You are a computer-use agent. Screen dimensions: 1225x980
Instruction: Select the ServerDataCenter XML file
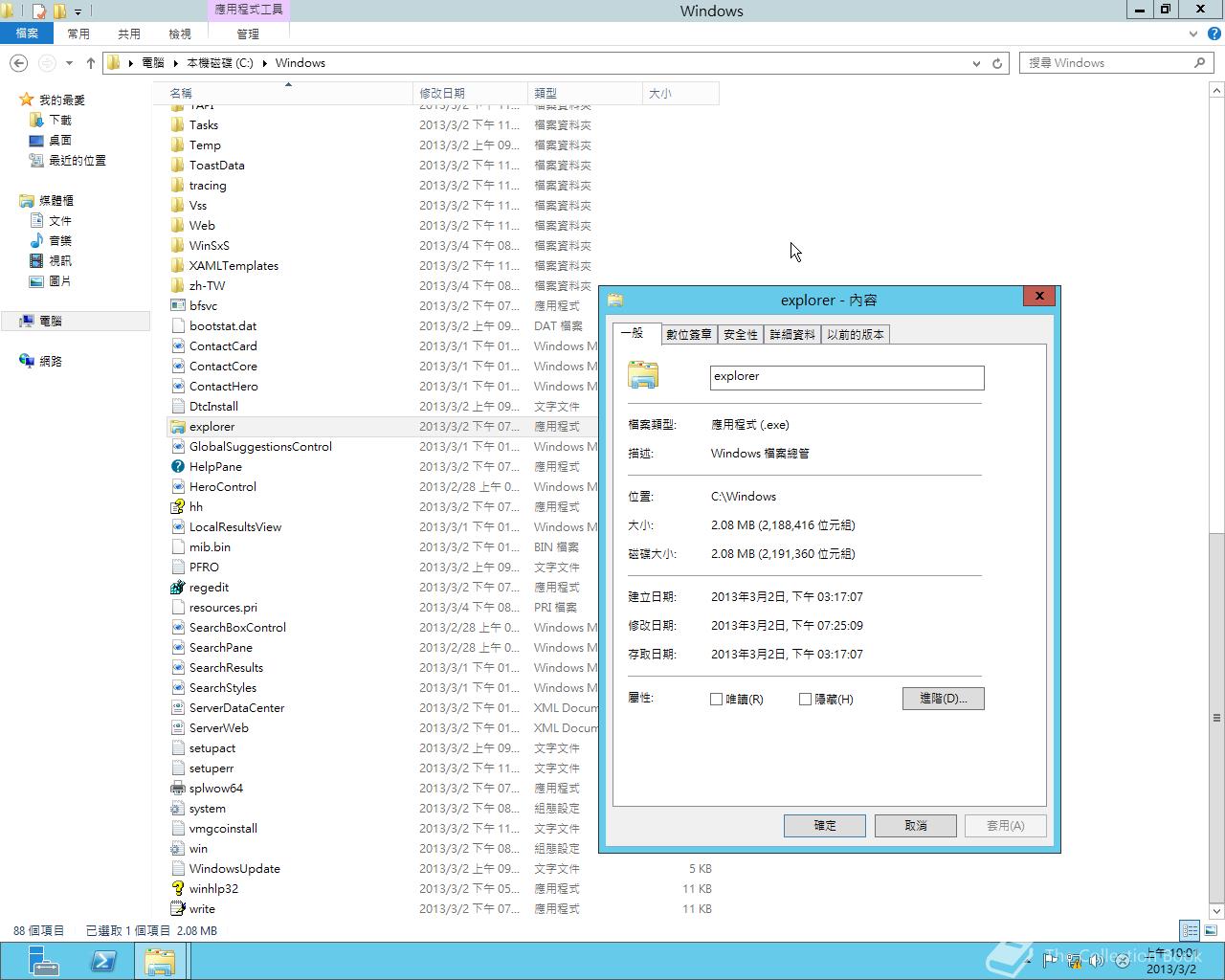(236, 707)
